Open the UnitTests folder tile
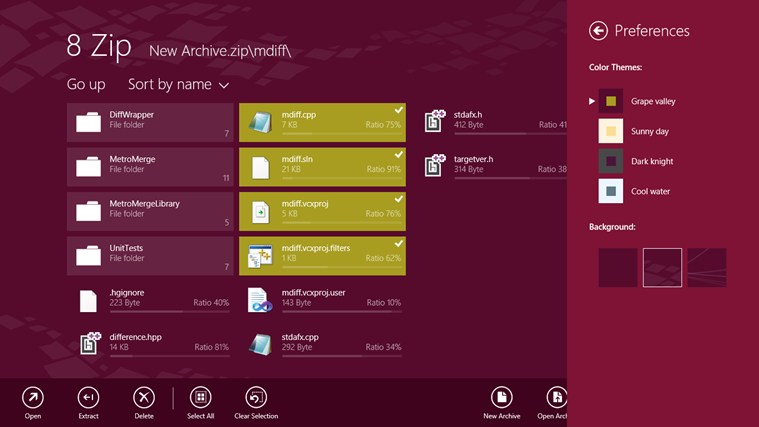Viewport: 759px width, 427px height. coord(150,256)
